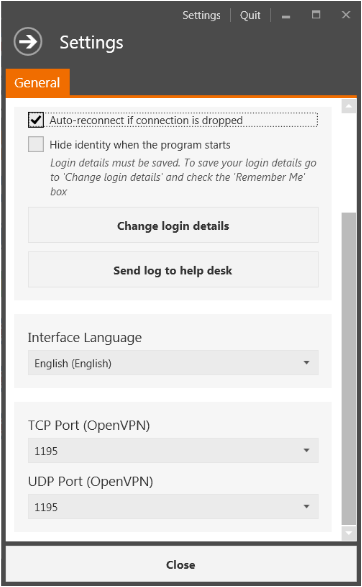Viewport: 362px width, 587px height.
Task: Click the scrollbar track above the thumb
Action: [x=349, y=163]
